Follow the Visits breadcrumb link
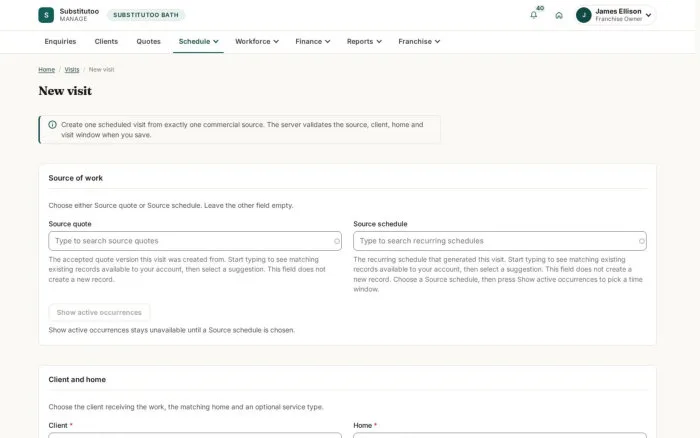The height and width of the screenshot is (438, 700). point(72,70)
